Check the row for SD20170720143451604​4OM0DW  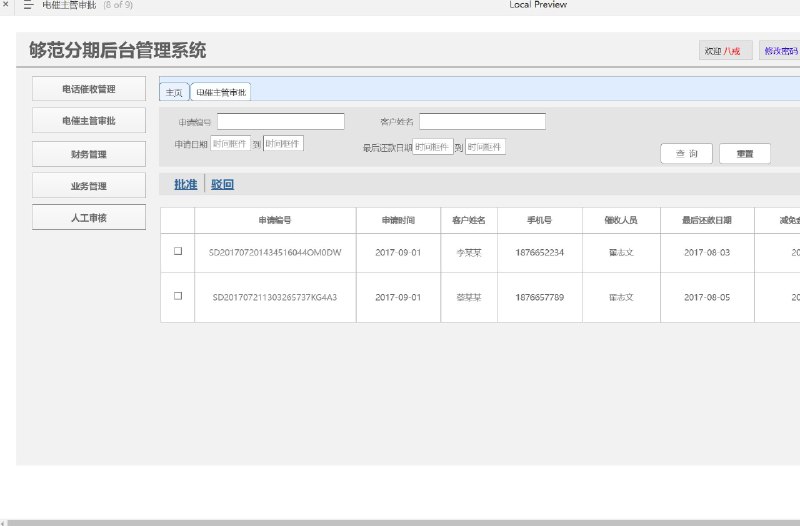click(178, 251)
